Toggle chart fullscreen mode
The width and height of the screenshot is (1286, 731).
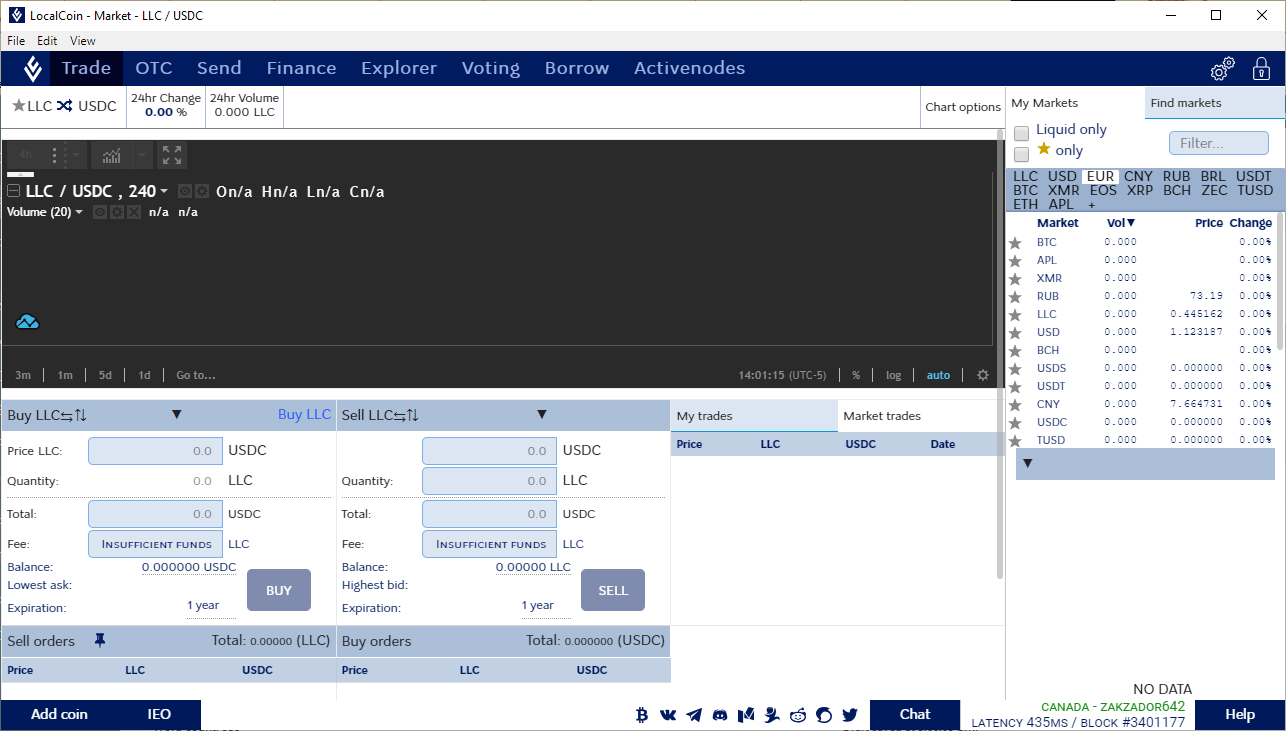coord(172,155)
